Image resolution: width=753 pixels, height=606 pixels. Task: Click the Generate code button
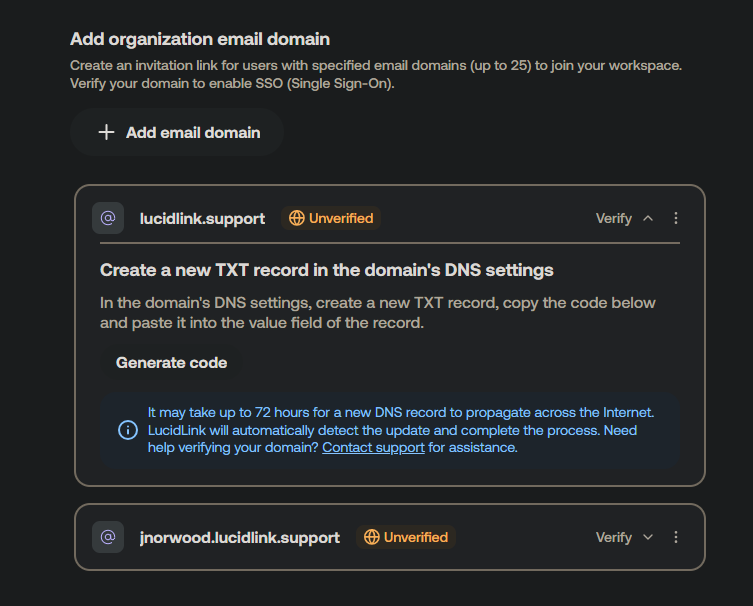[171, 363]
